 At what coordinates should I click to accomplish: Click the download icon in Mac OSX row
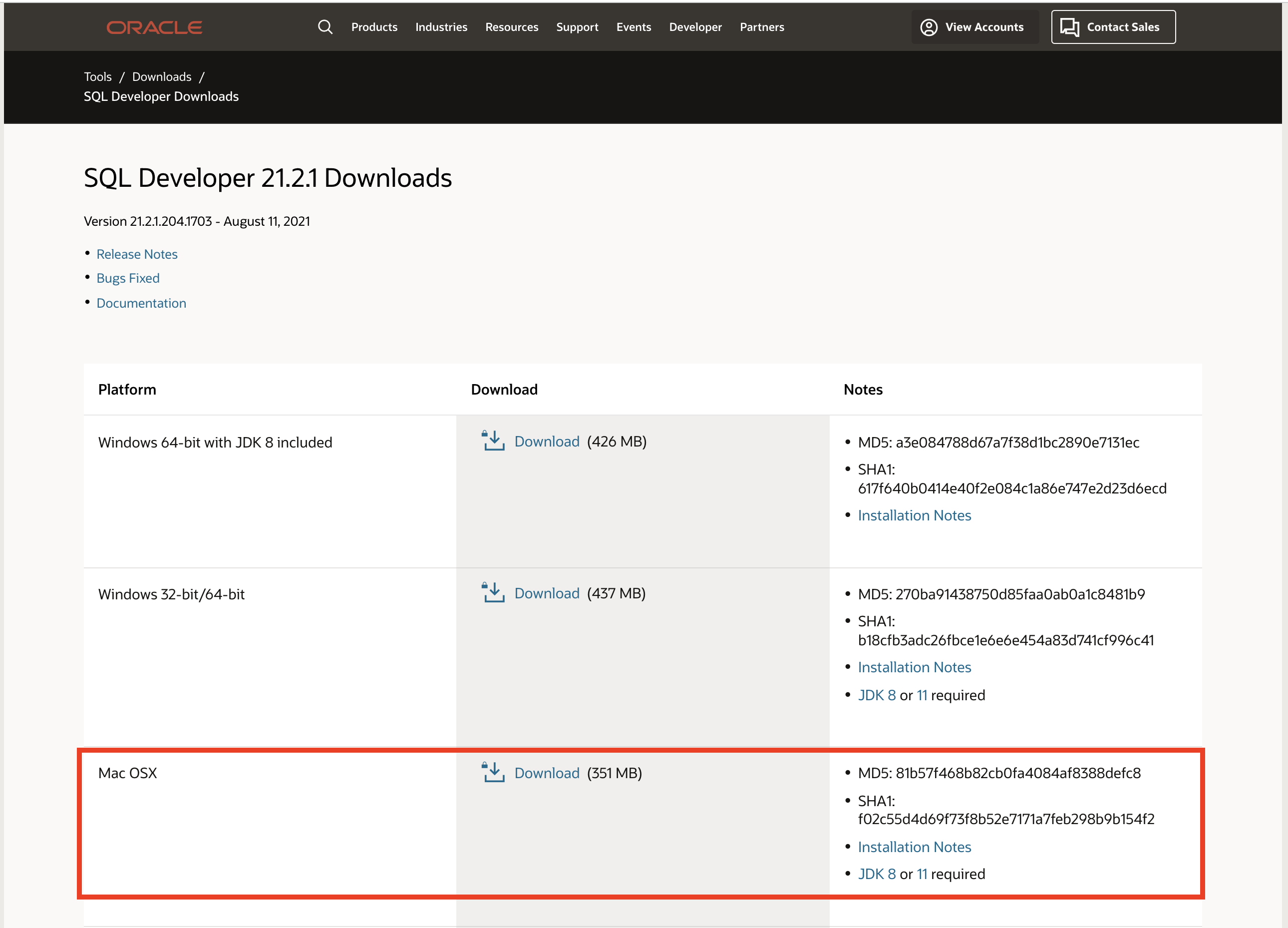coord(493,772)
